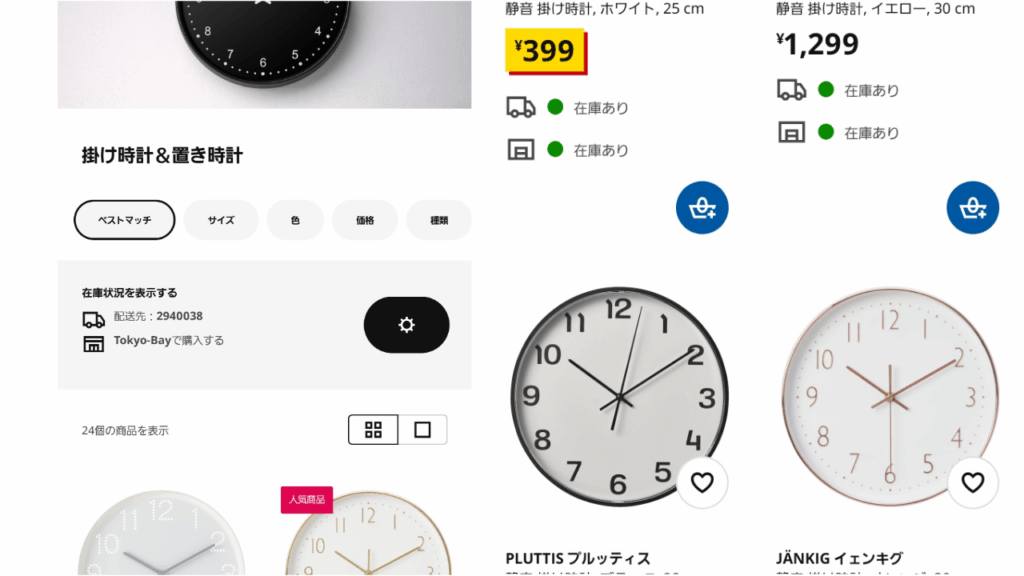Click the delivery truck icon beside 配送先
This screenshot has height=576, width=1024.
93,319
